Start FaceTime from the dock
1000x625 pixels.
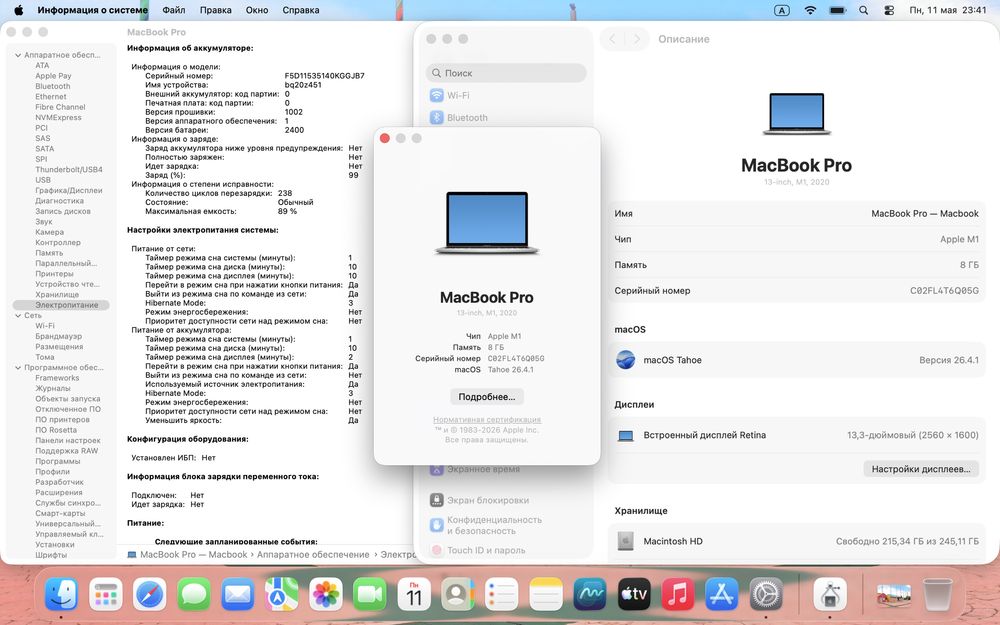369,594
